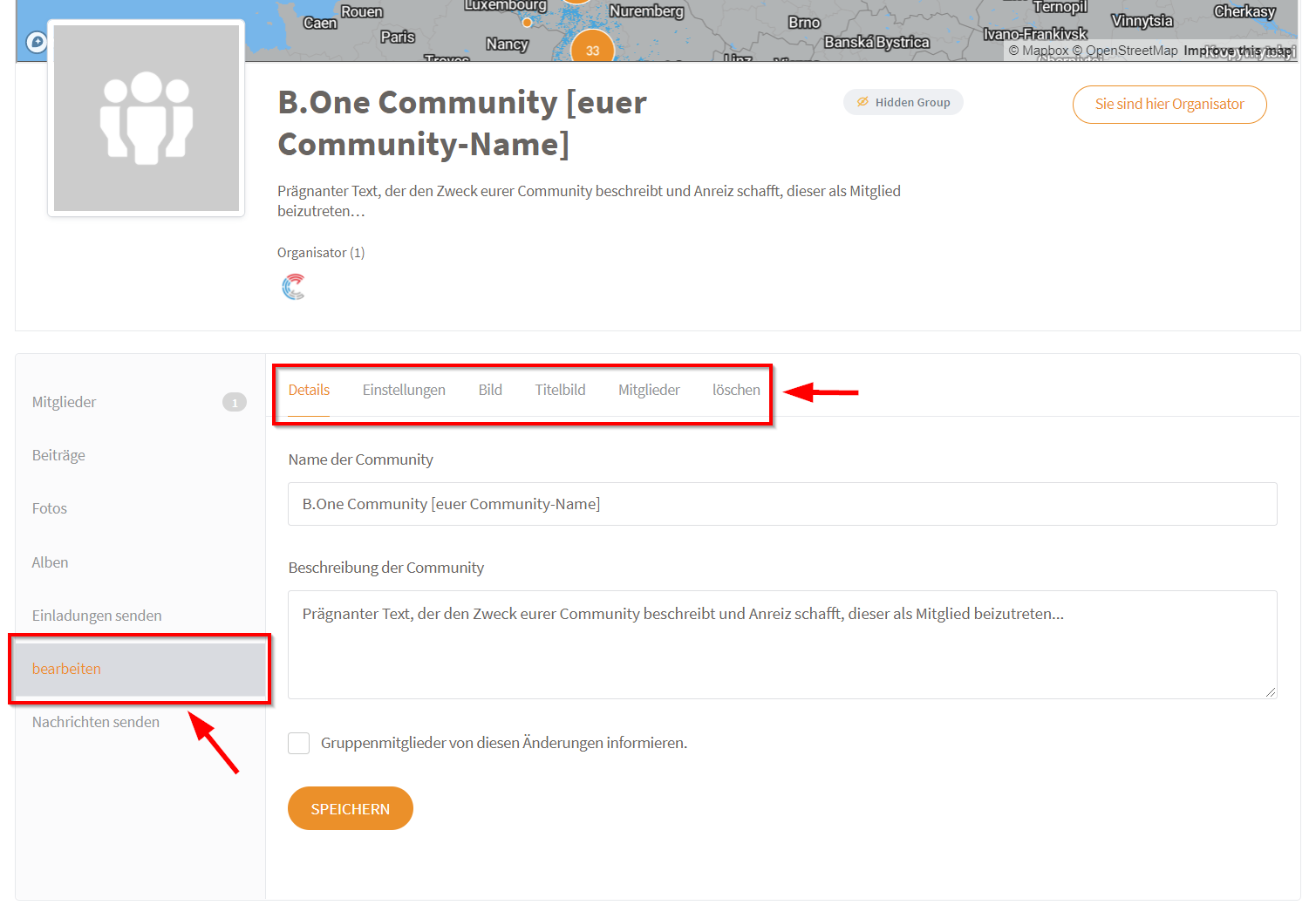Open the Bild tab

tap(490, 390)
